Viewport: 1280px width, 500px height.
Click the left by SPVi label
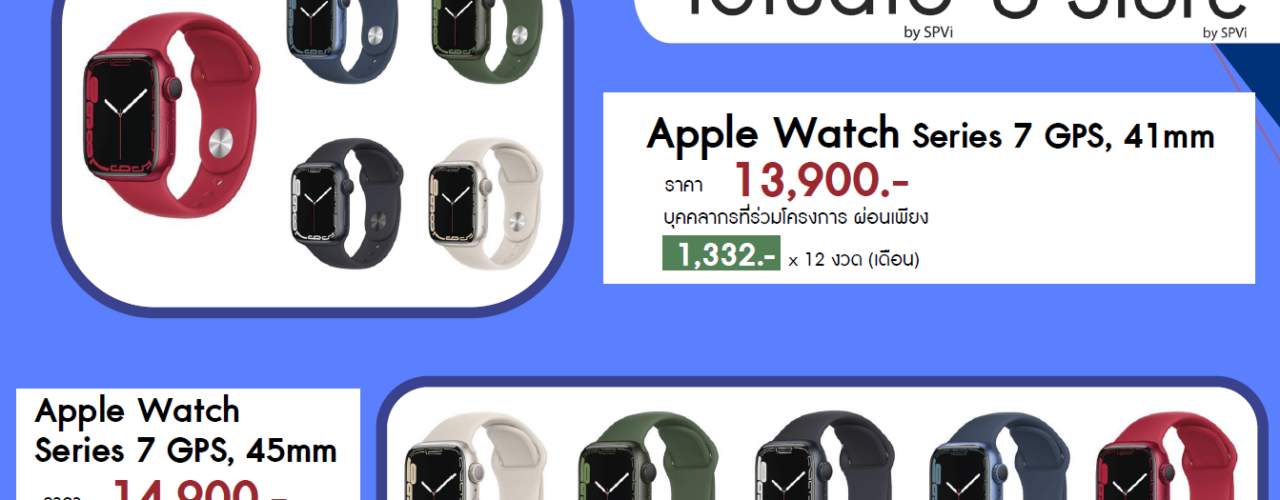(925, 32)
